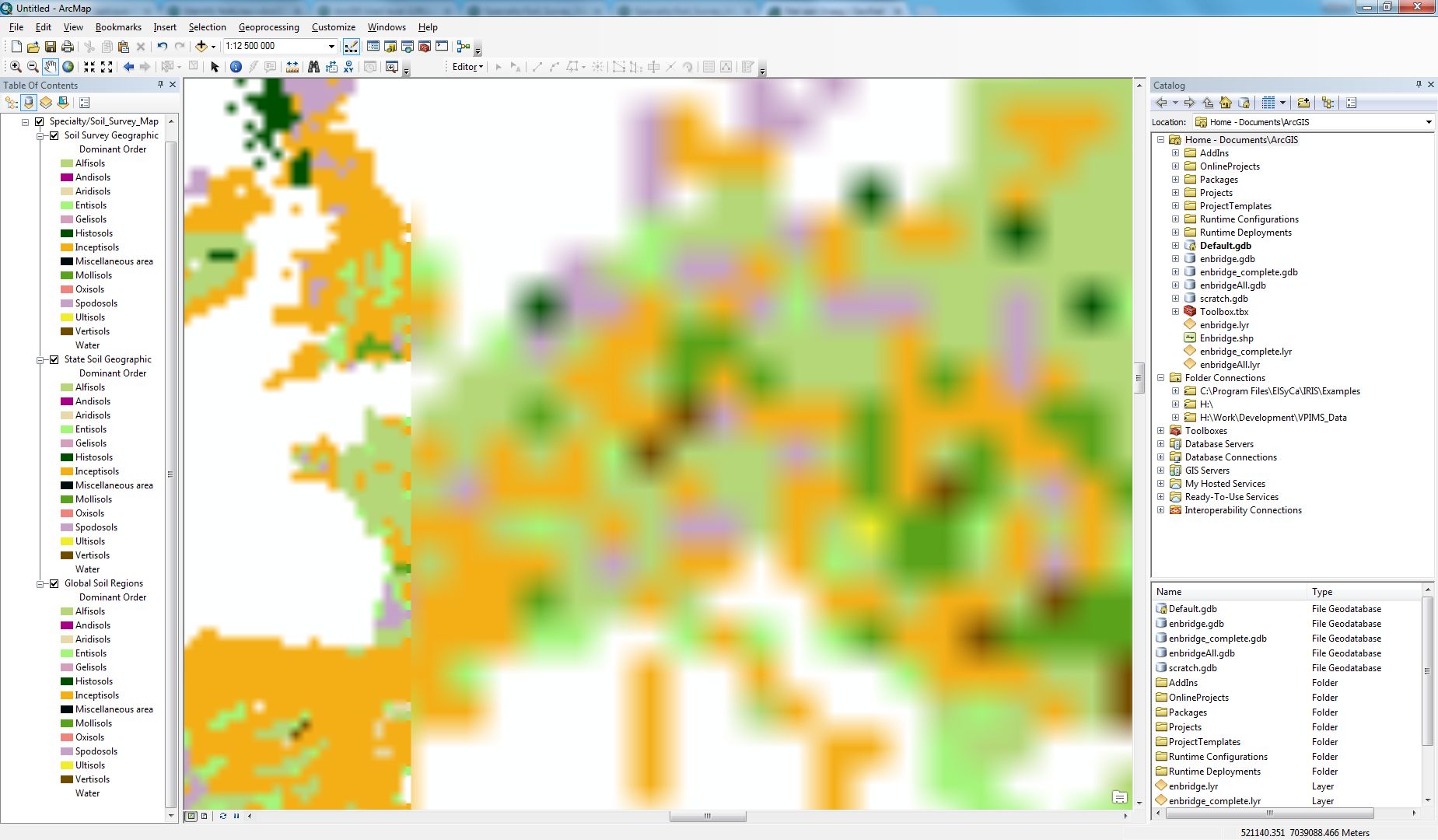
Task: Click the Histosols dark green swatch
Action: pos(67,233)
